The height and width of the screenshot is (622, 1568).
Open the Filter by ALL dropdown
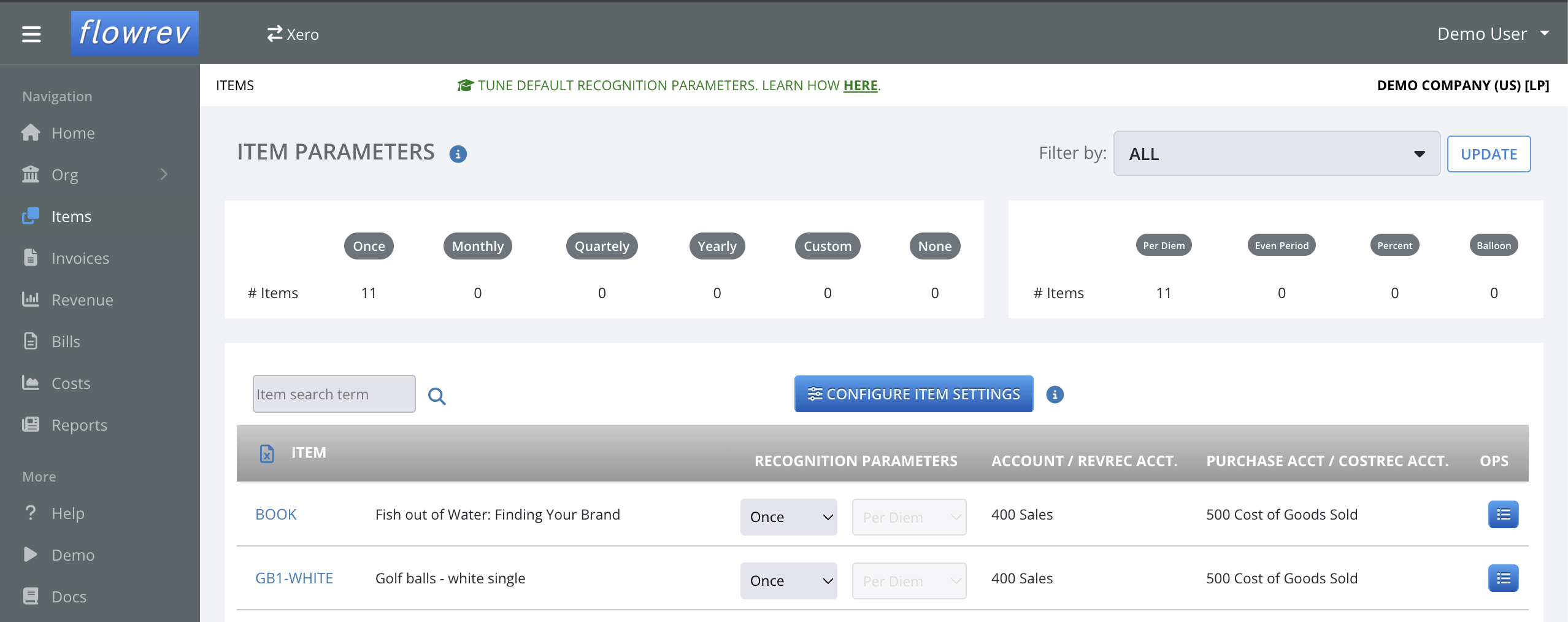[1277, 153]
